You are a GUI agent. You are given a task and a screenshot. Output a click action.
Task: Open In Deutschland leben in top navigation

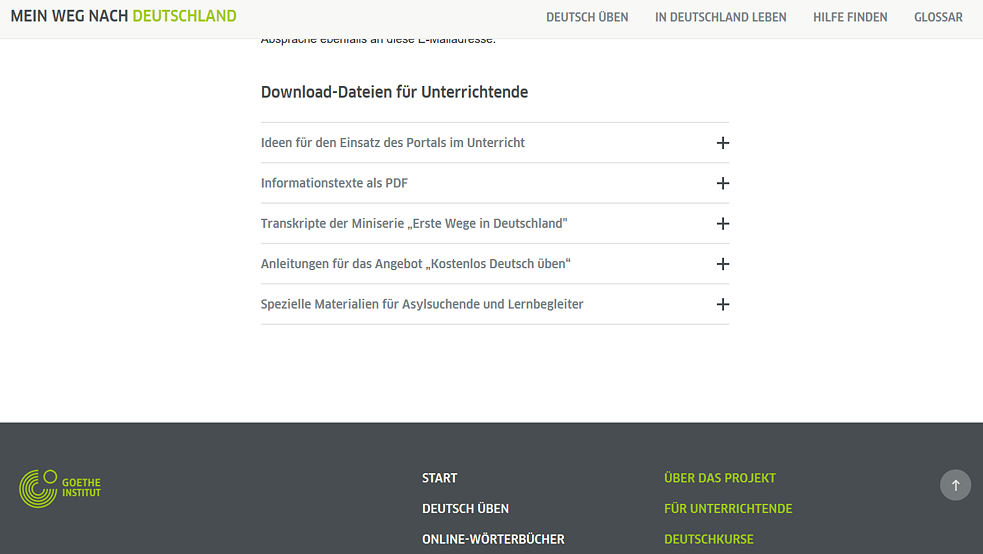tap(720, 17)
